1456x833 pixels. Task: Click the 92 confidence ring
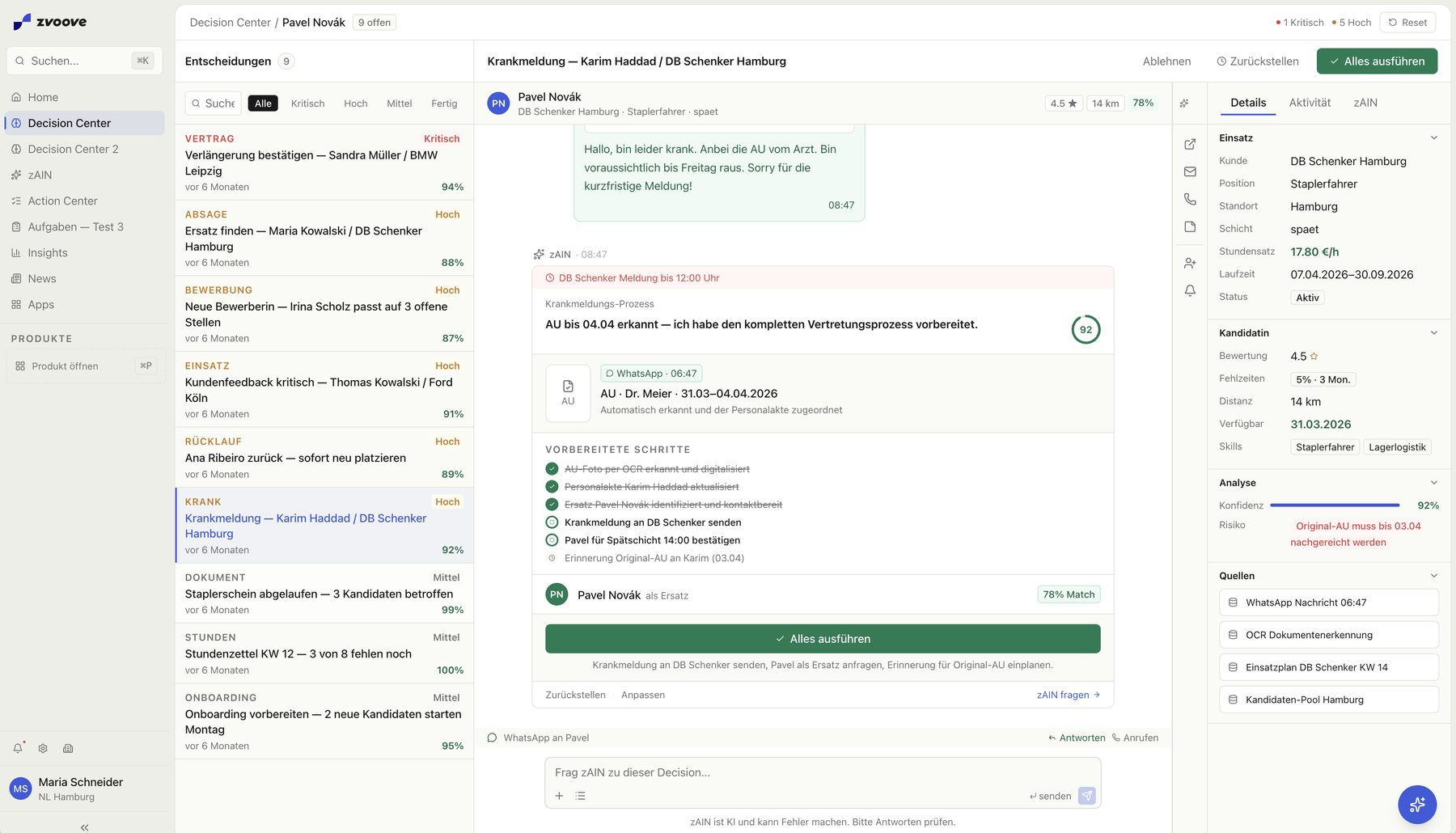[x=1086, y=329]
